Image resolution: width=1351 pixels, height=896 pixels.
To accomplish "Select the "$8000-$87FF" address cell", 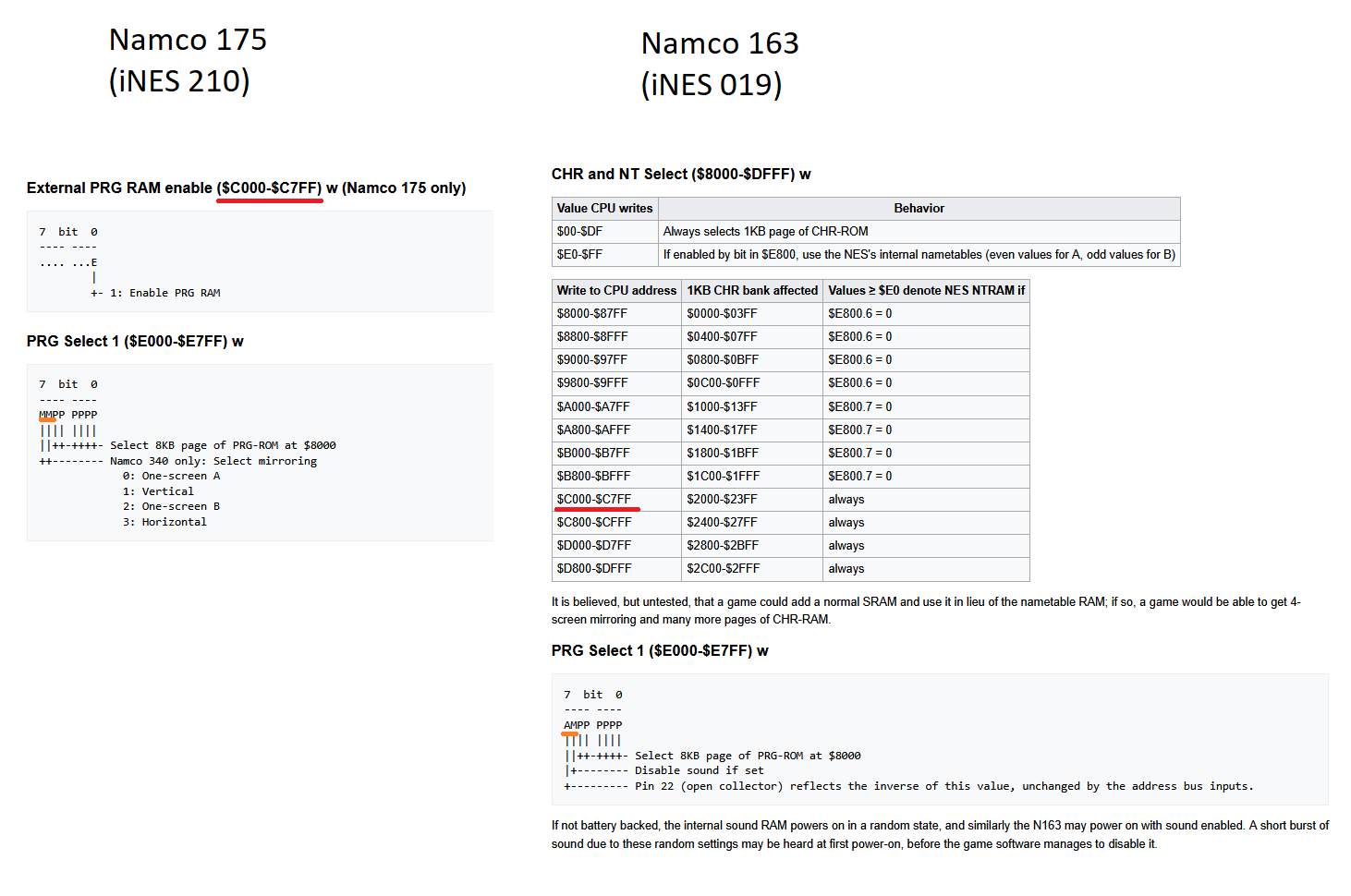I will click(x=616, y=314).
